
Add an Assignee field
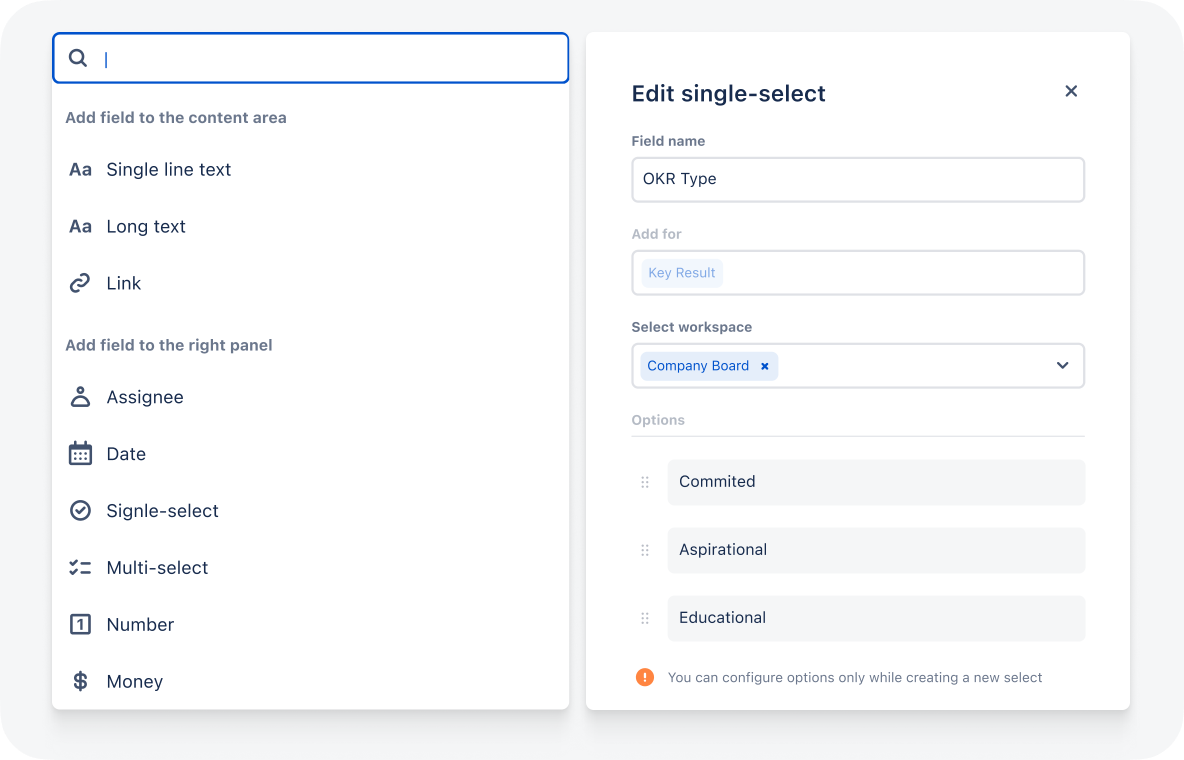145,397
